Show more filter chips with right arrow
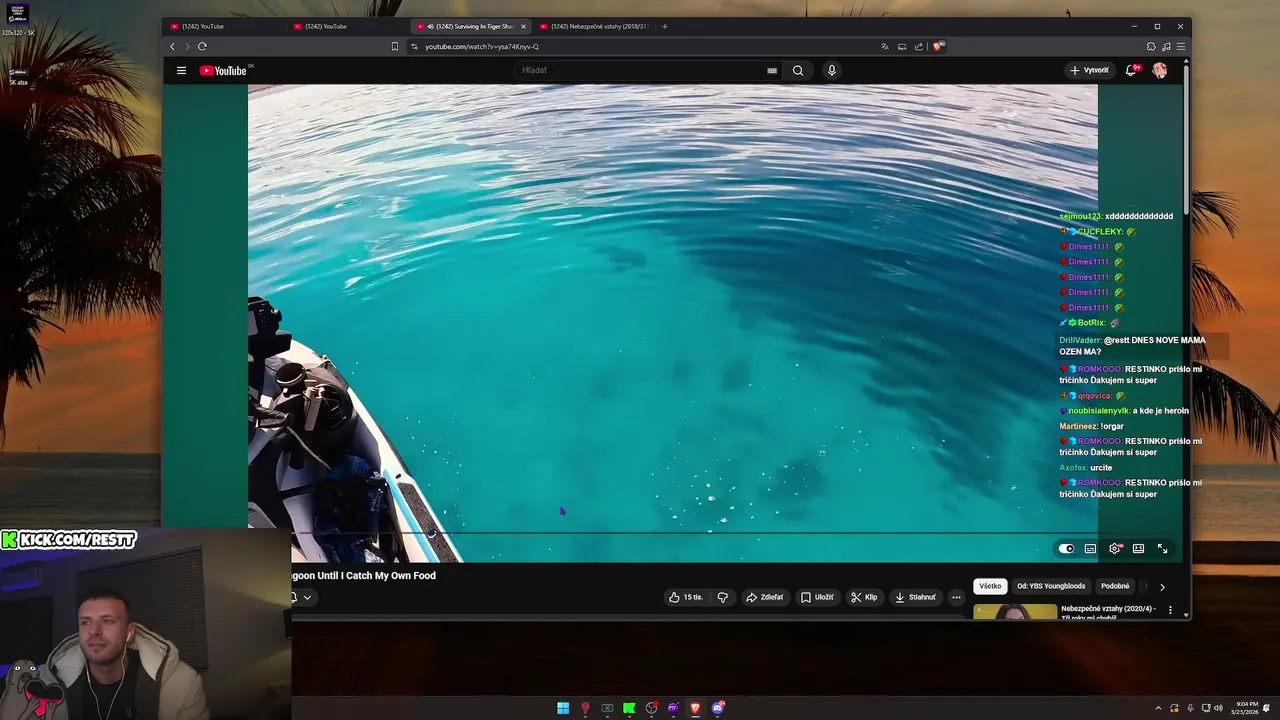1280x720 pixels. [x=1162, y=587]
